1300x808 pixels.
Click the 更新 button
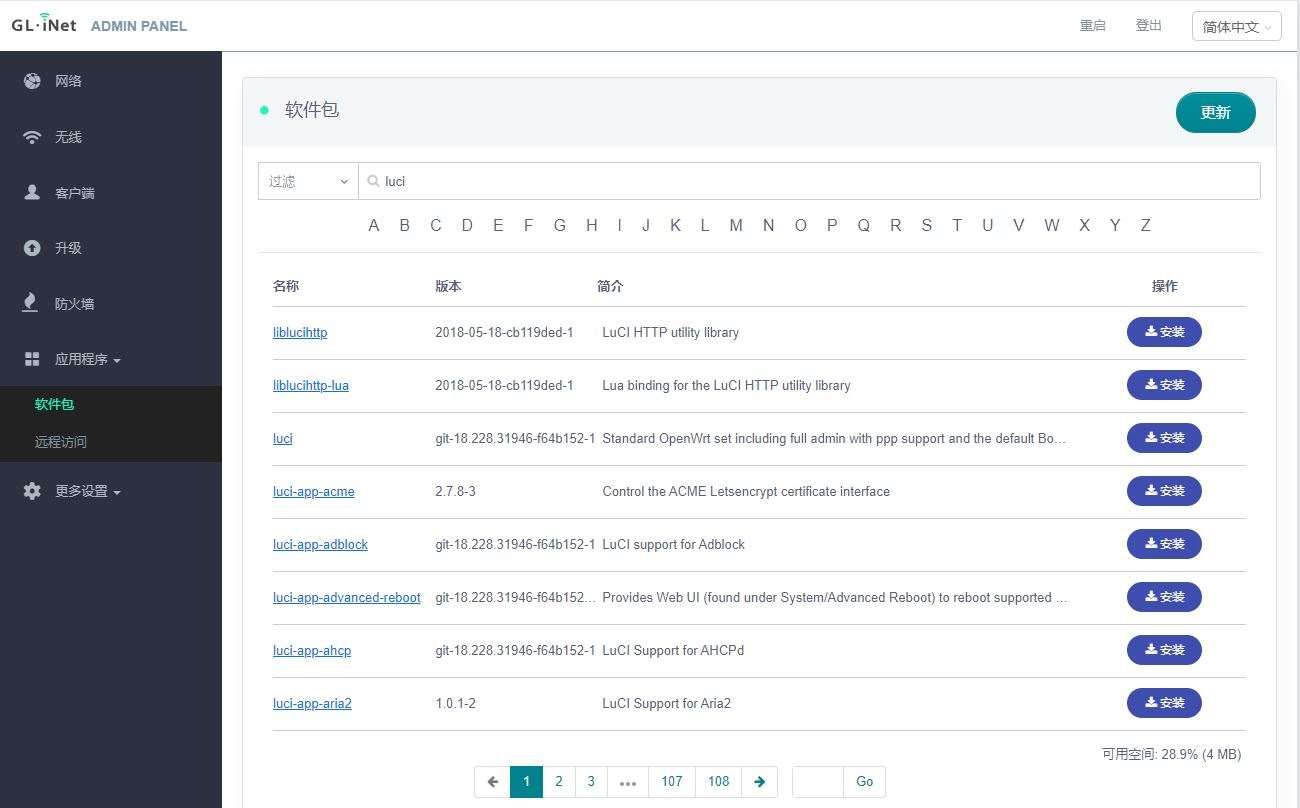coord(1215,112)
